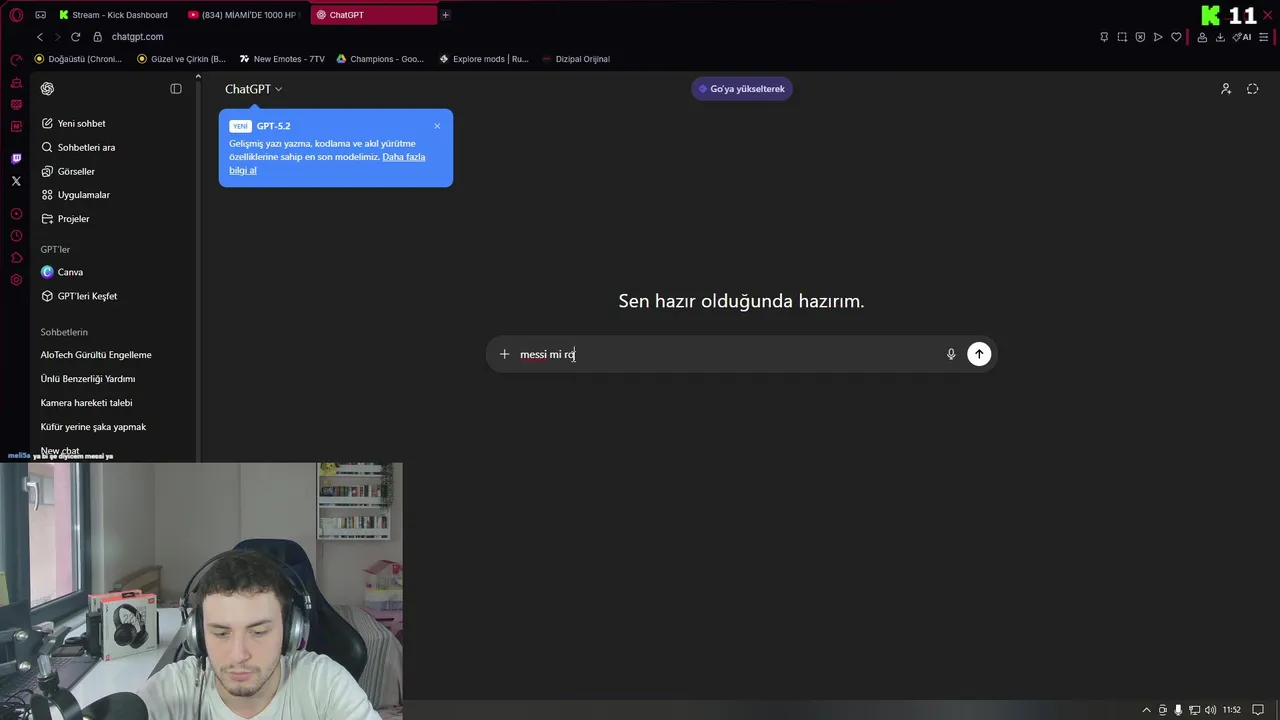Open browser profile account icon
1280x720 pixels.
[x=1202, y=37]
